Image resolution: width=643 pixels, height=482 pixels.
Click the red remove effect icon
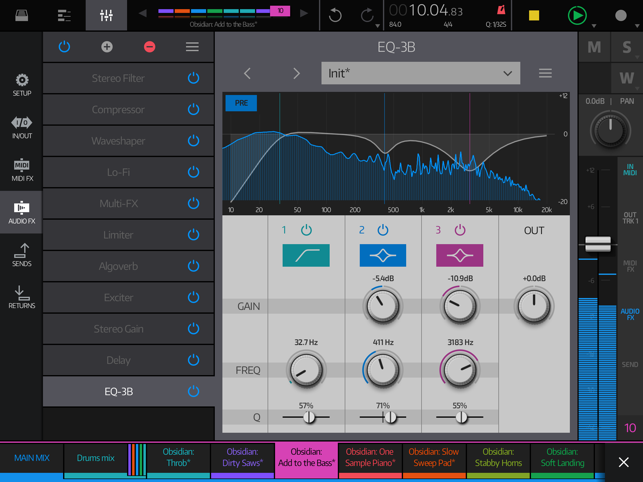149,47
